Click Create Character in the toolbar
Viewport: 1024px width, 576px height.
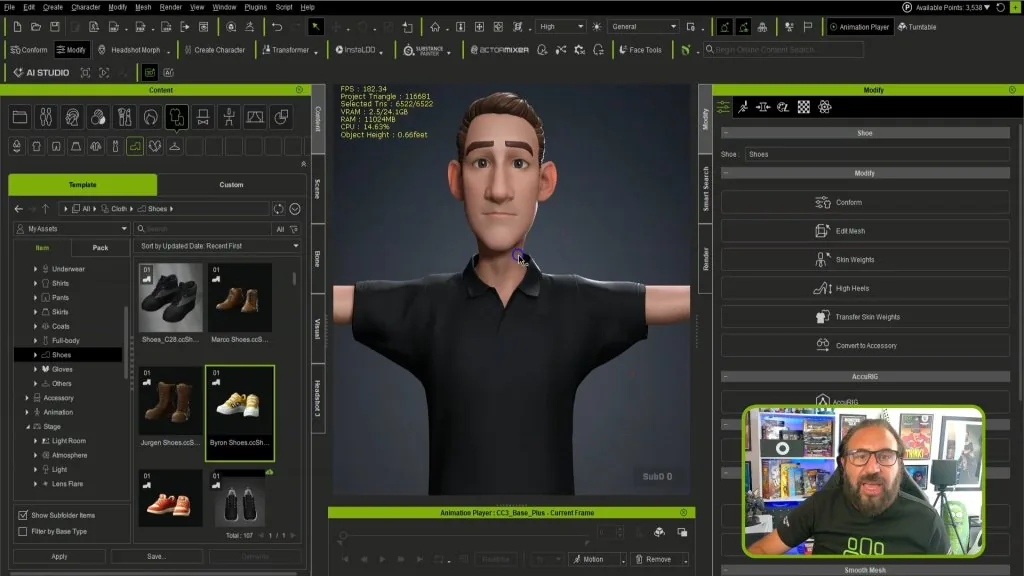(x=214, y=50)
